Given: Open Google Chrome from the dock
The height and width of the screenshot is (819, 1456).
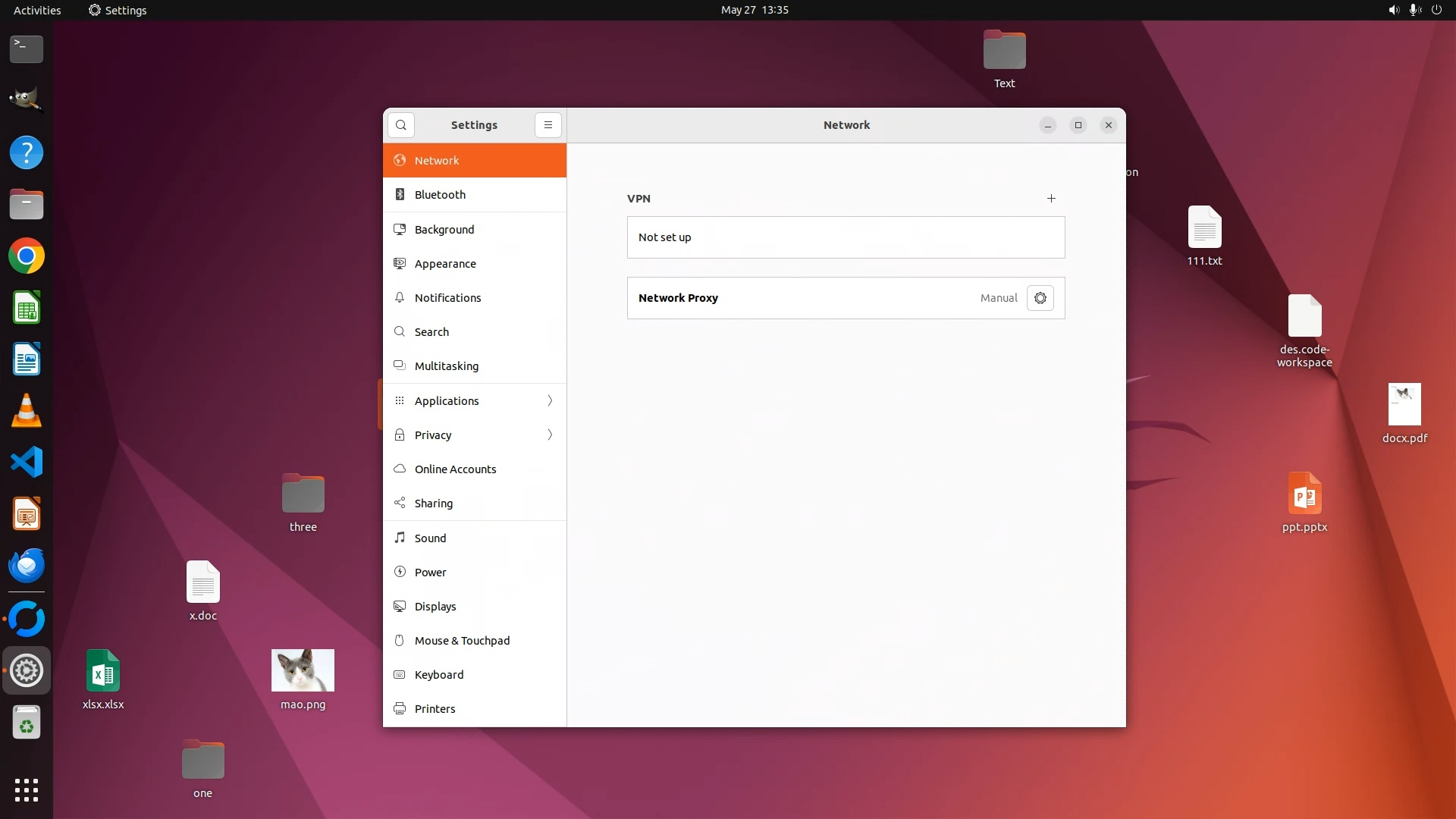Looking at the screenshot, I should pyautogui.click(x=27, y=256).
